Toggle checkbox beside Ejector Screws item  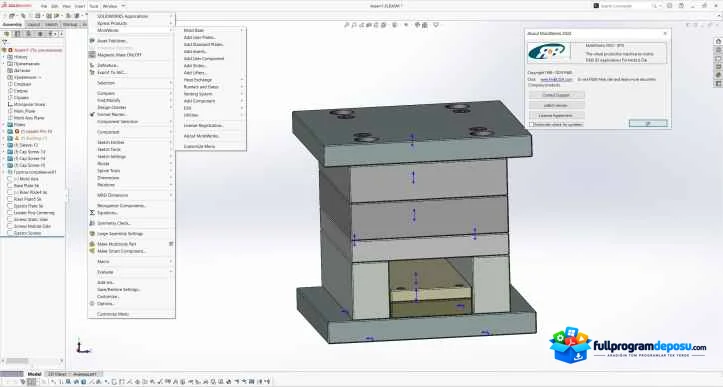pos(10,233)
